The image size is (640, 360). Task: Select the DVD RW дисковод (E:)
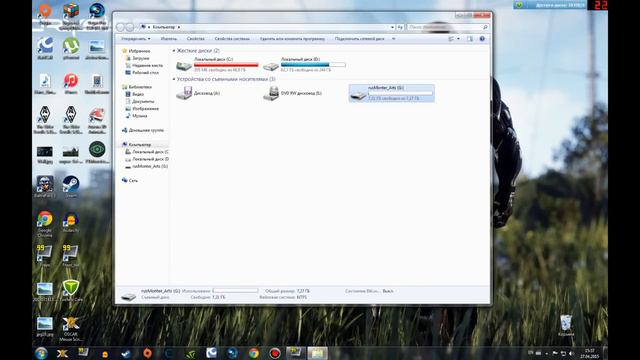[x=293, y=93]
